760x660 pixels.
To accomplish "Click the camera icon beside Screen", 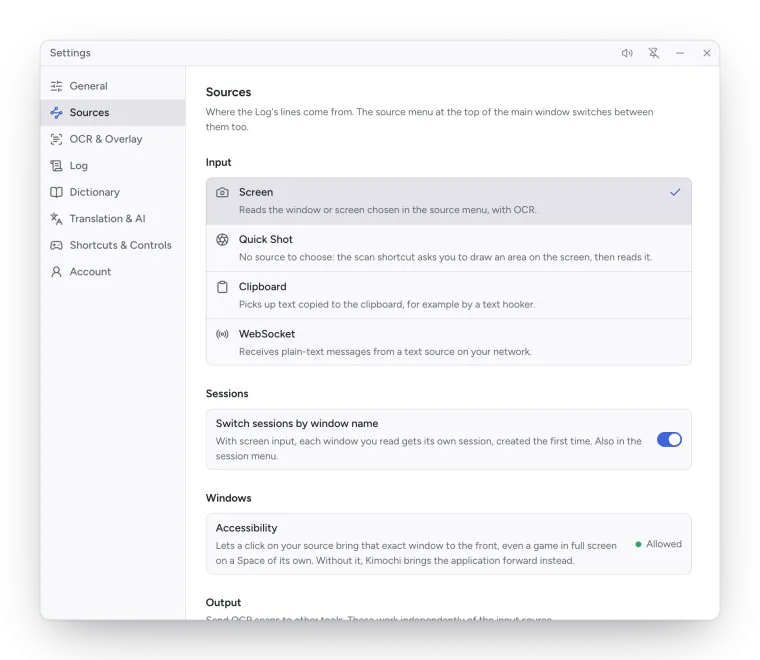I will 222,192.
